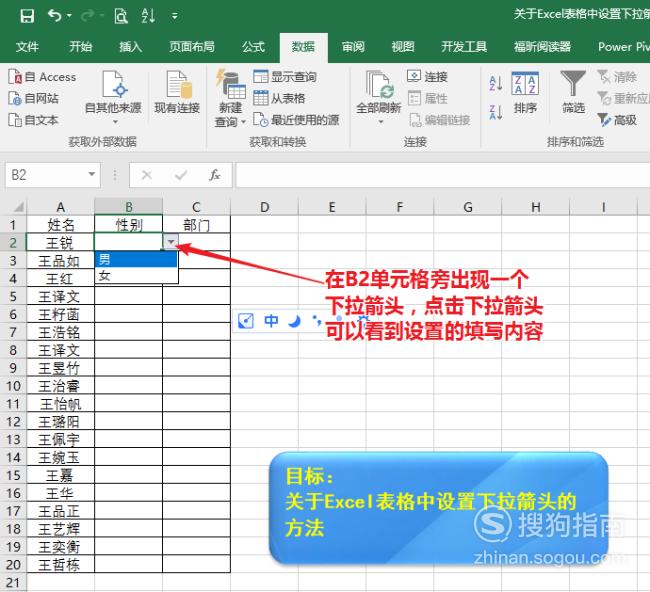
Task: Choose 女 from the dropdown list
Action: [136, 276]
